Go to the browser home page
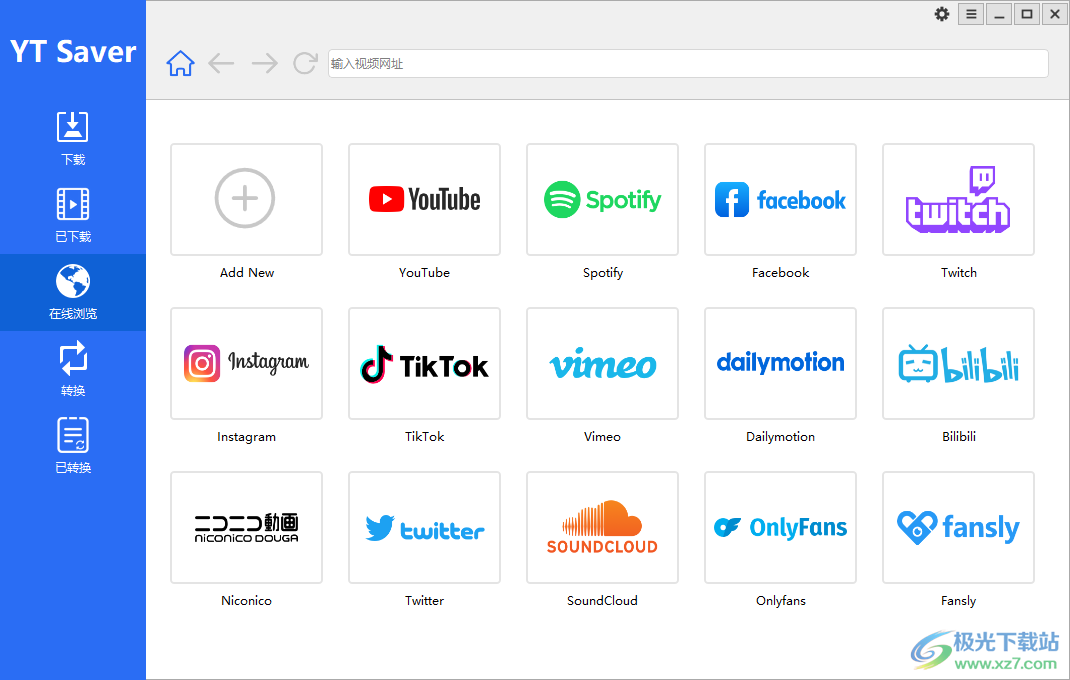 [x=180, y=63]
